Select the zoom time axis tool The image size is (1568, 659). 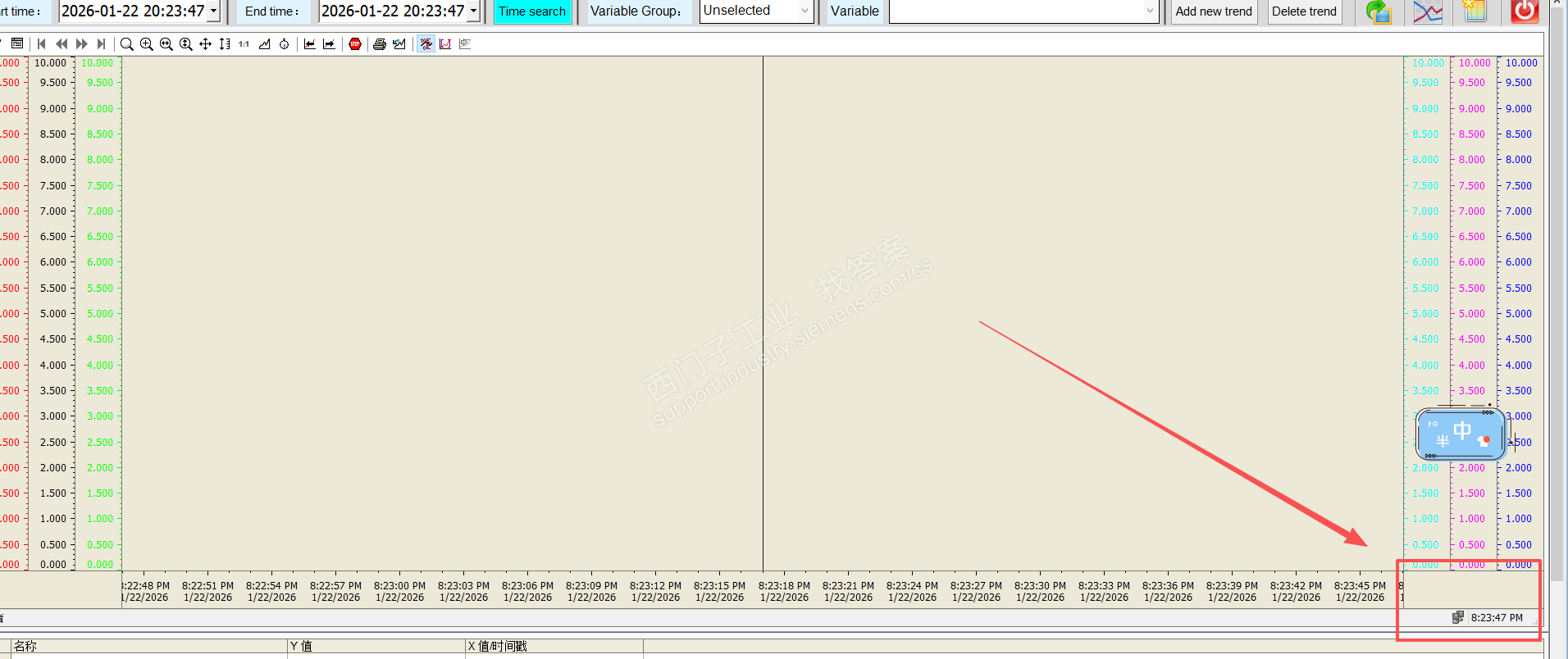(166, 43)
